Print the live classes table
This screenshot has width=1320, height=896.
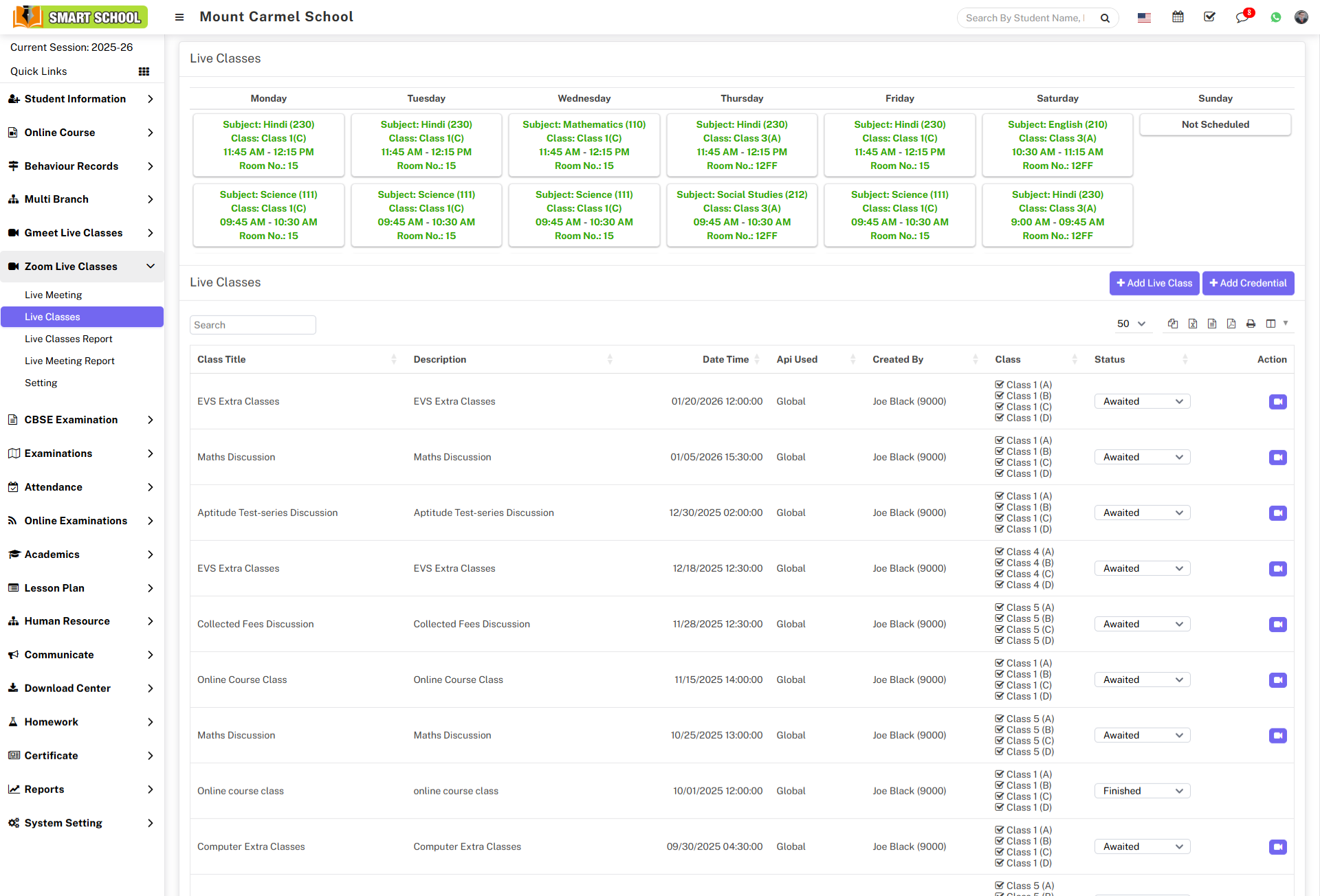click(x=1251, y=324)
